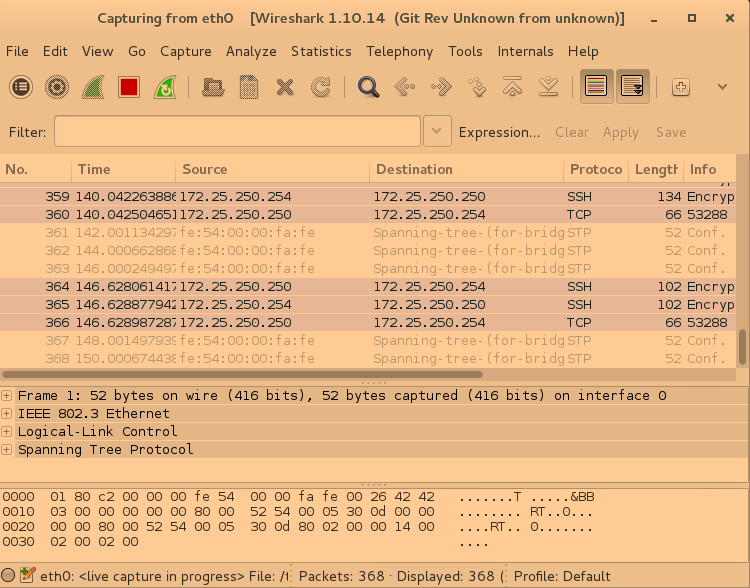
Task: Click the Expression... button
Action: (499, 132)
